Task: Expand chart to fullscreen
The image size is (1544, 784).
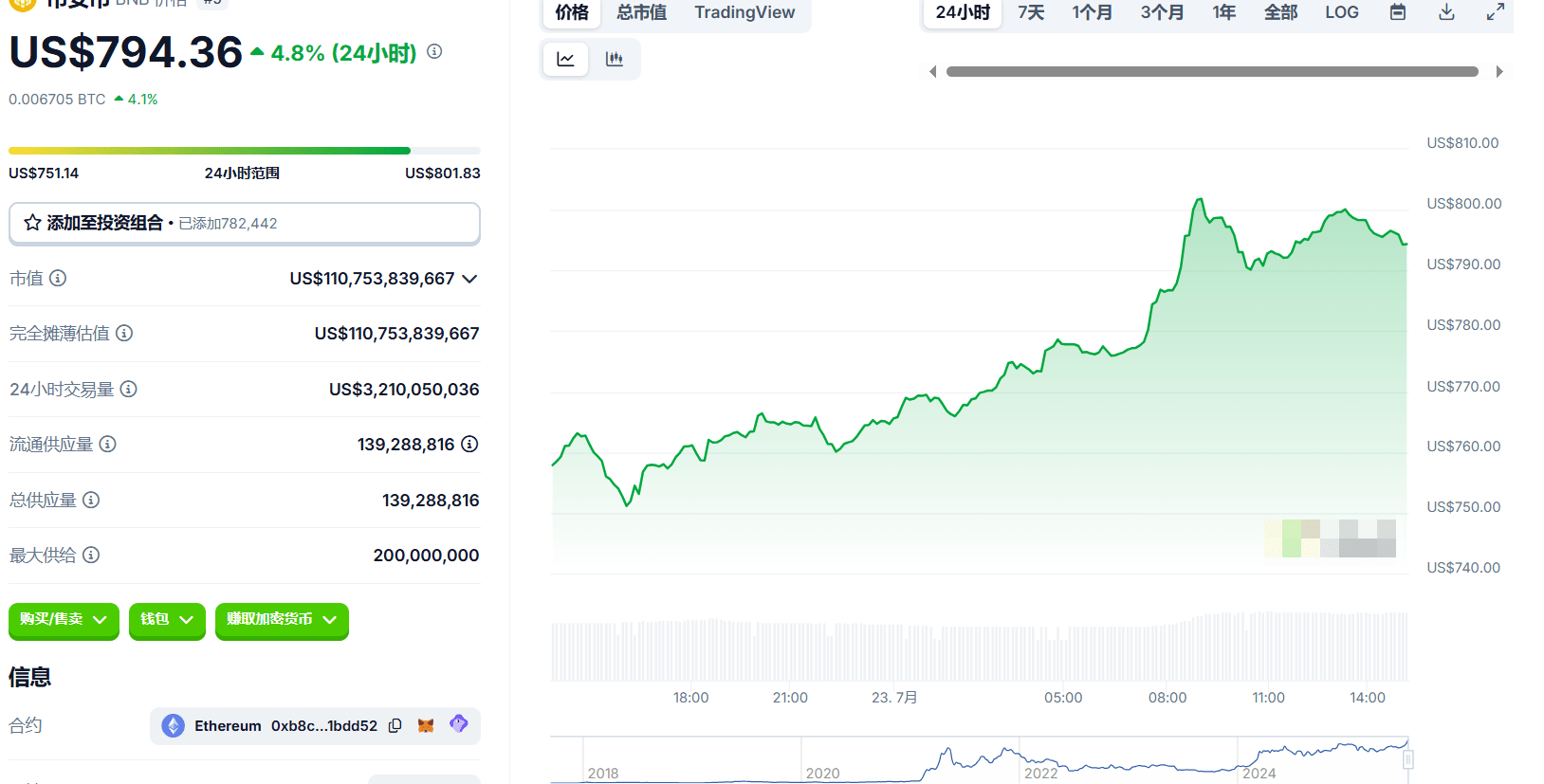Action: 1496,12
